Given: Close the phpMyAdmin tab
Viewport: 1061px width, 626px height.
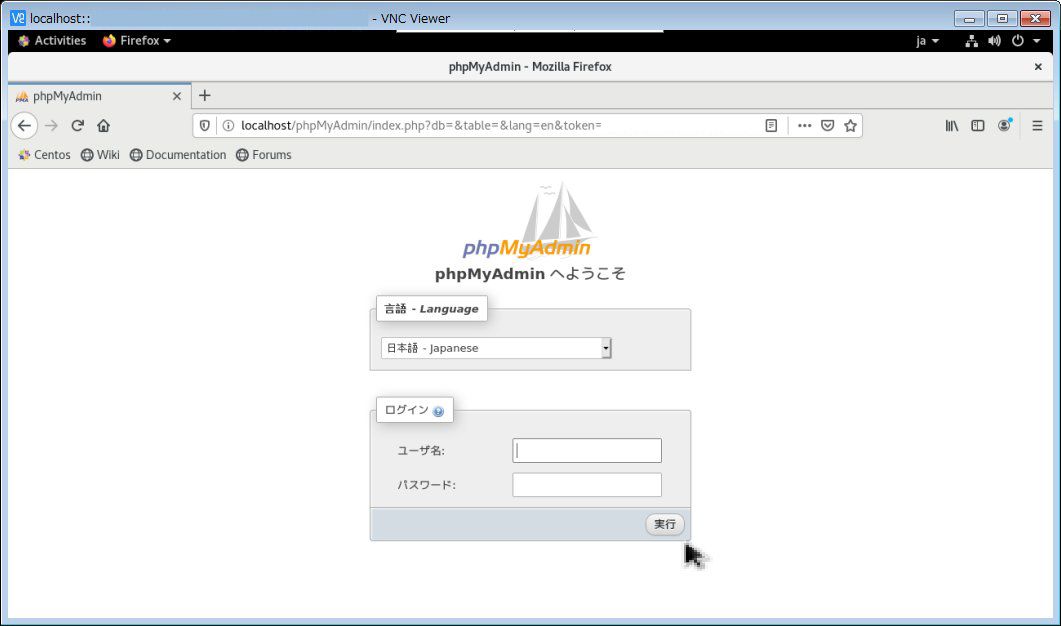Looking at the screenshot, I should tap(177, 96).
